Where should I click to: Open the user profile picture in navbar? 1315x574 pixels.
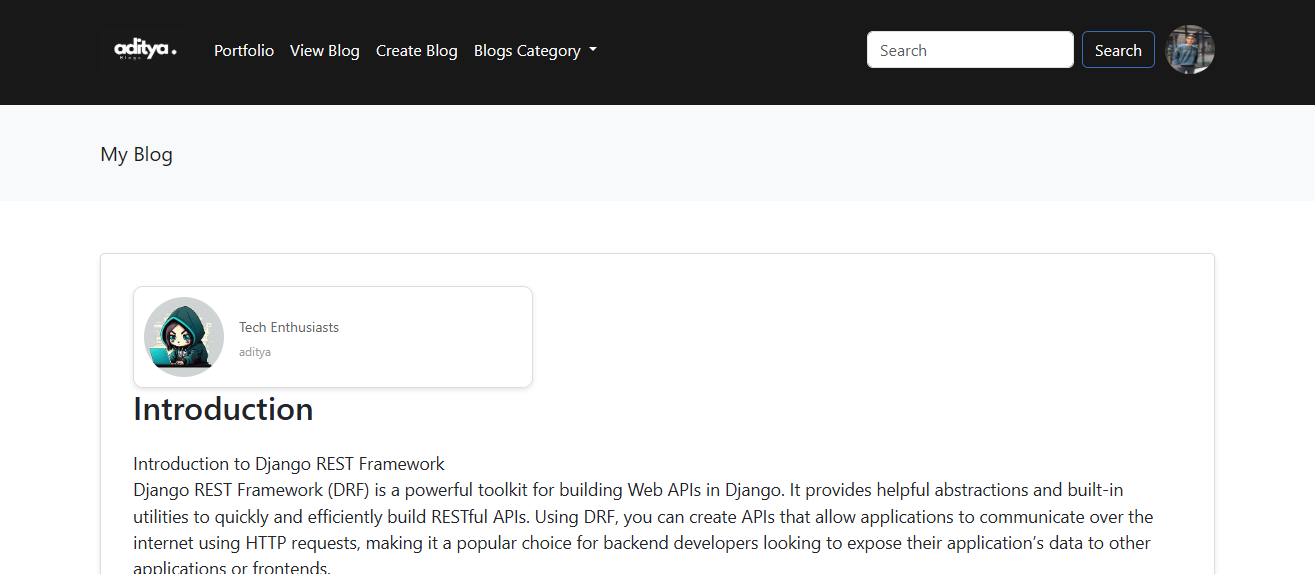click(1190, 50)
